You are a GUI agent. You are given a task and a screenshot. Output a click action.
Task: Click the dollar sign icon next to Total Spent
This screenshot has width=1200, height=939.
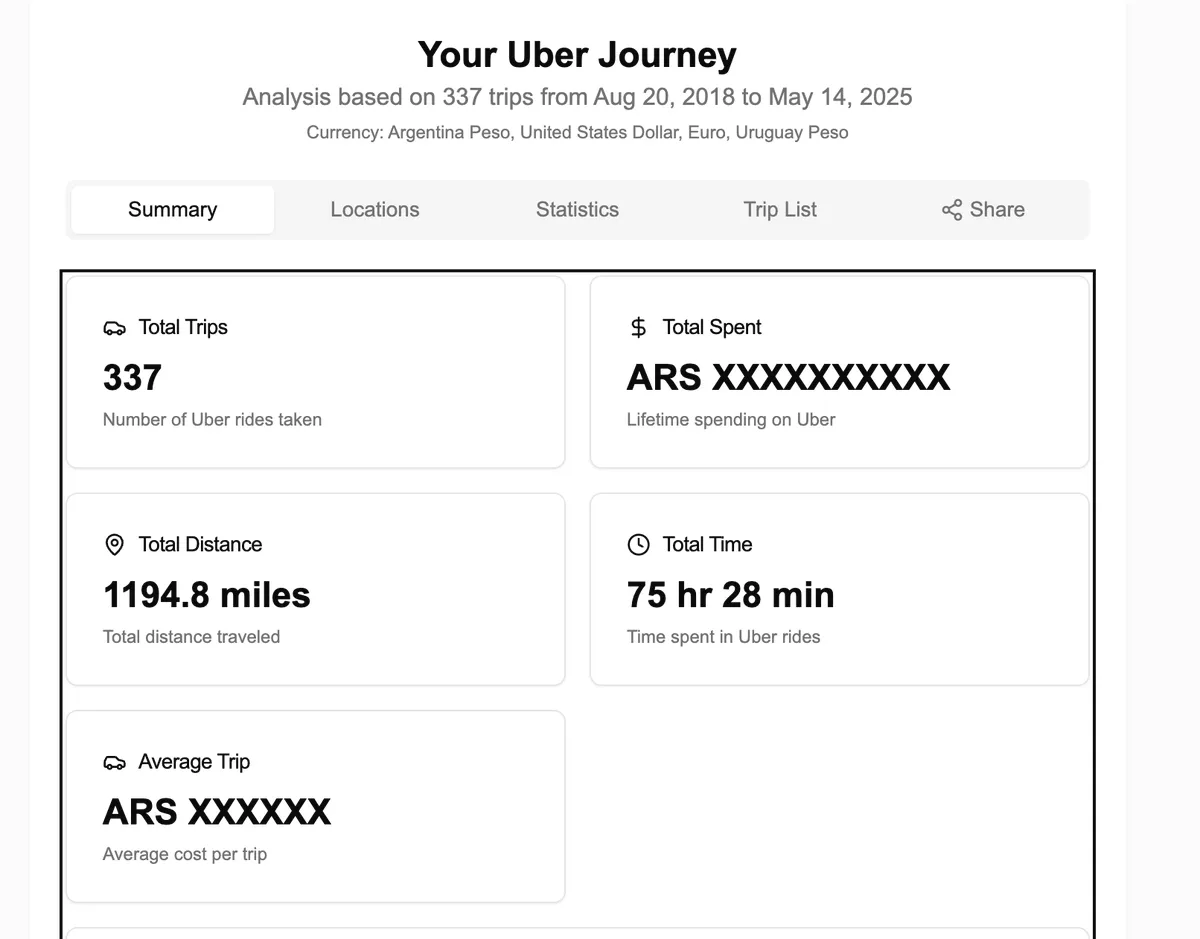(637, 326)
